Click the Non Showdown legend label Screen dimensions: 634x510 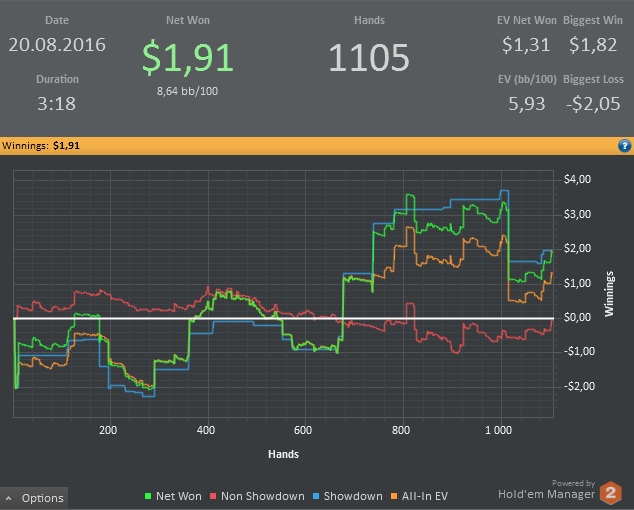point(263,496)
